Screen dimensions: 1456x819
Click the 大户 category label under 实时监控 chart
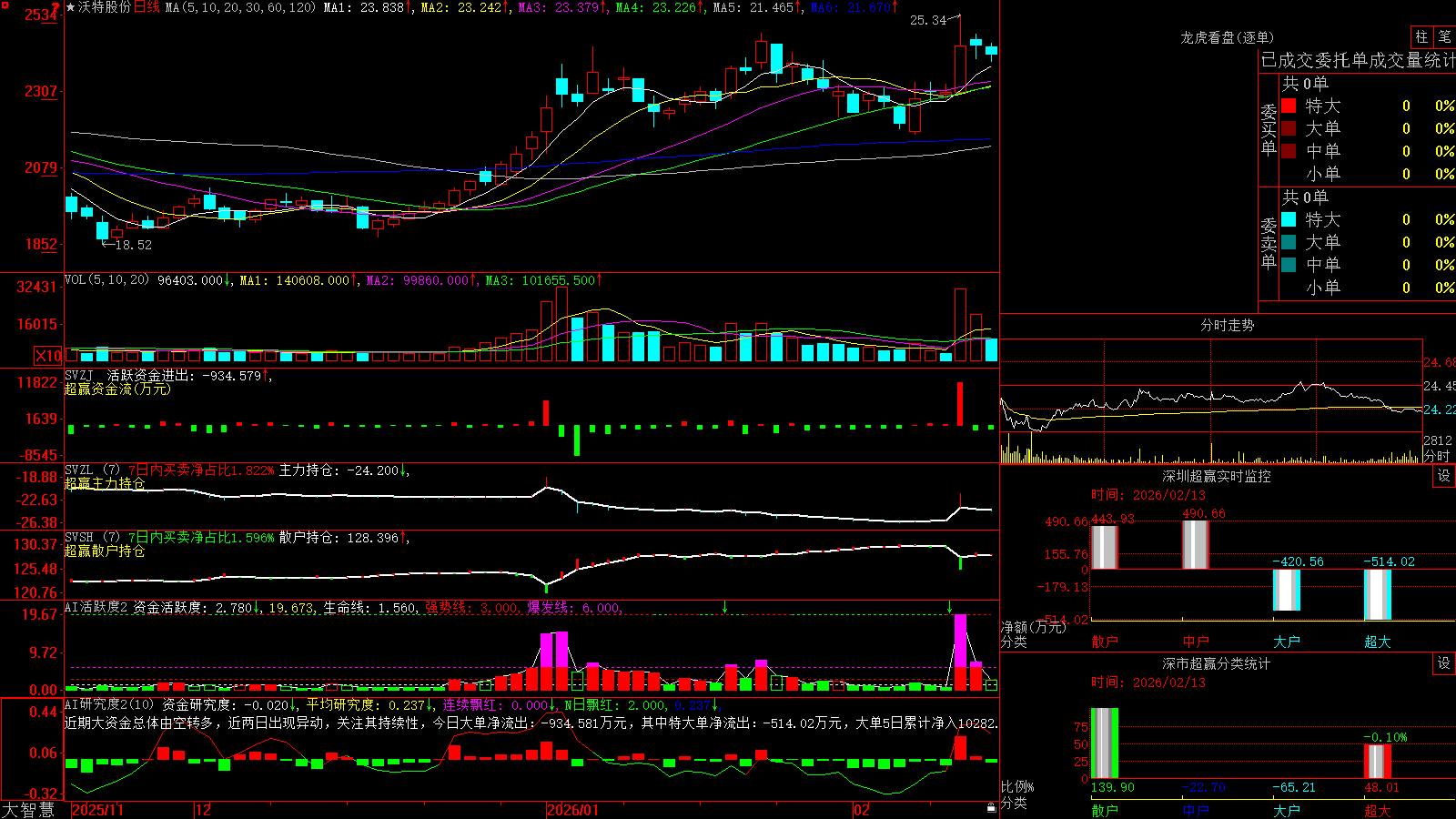tap(1287, 642)
